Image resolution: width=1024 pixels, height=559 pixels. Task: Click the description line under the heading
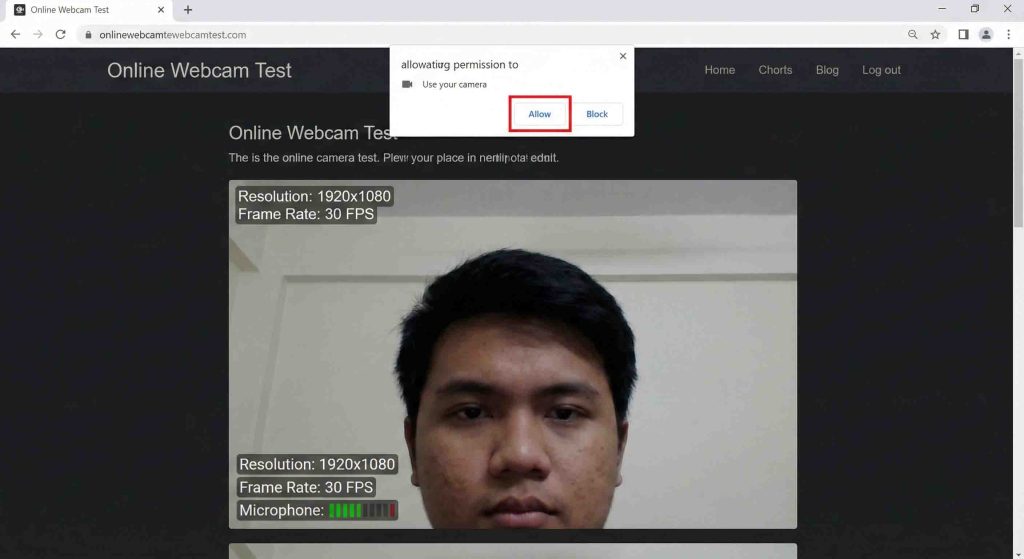[394, 158]
